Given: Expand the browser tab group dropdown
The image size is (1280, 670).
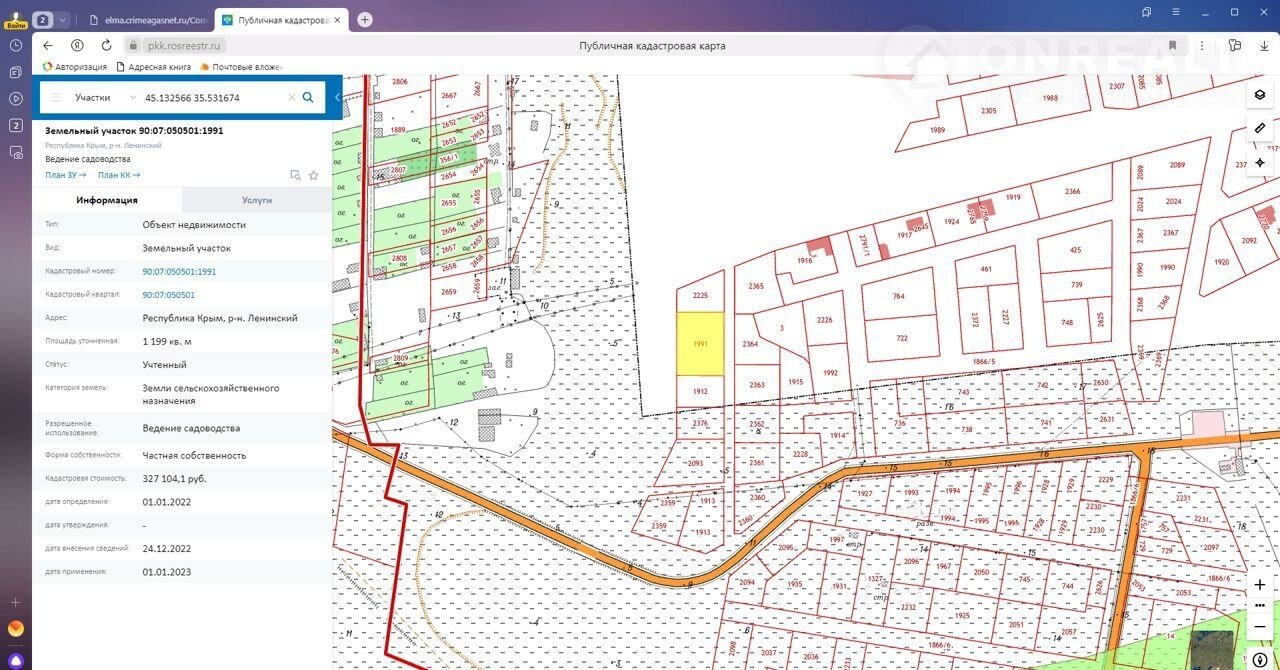Looking at the screenshot, I should click(63, 20).
